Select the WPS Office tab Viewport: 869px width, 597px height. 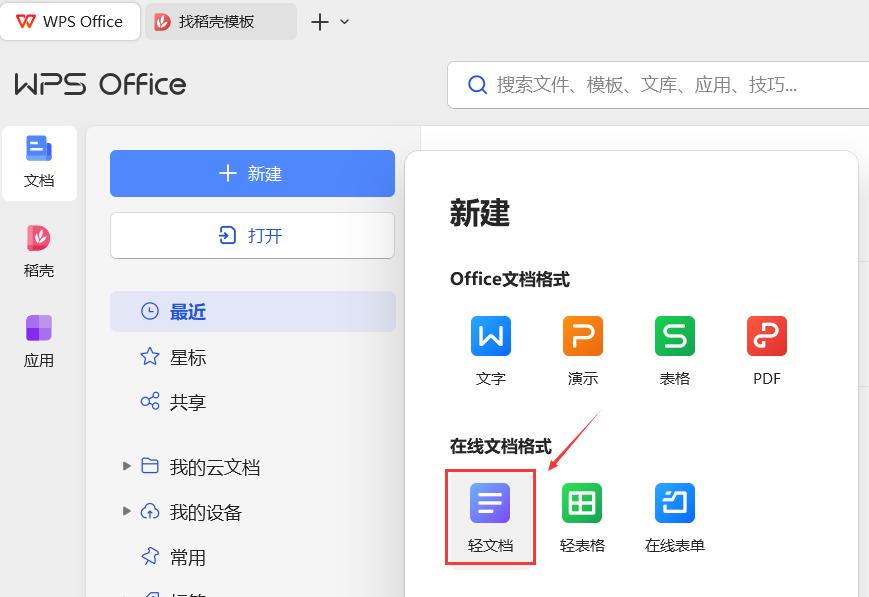click(70, 20)
